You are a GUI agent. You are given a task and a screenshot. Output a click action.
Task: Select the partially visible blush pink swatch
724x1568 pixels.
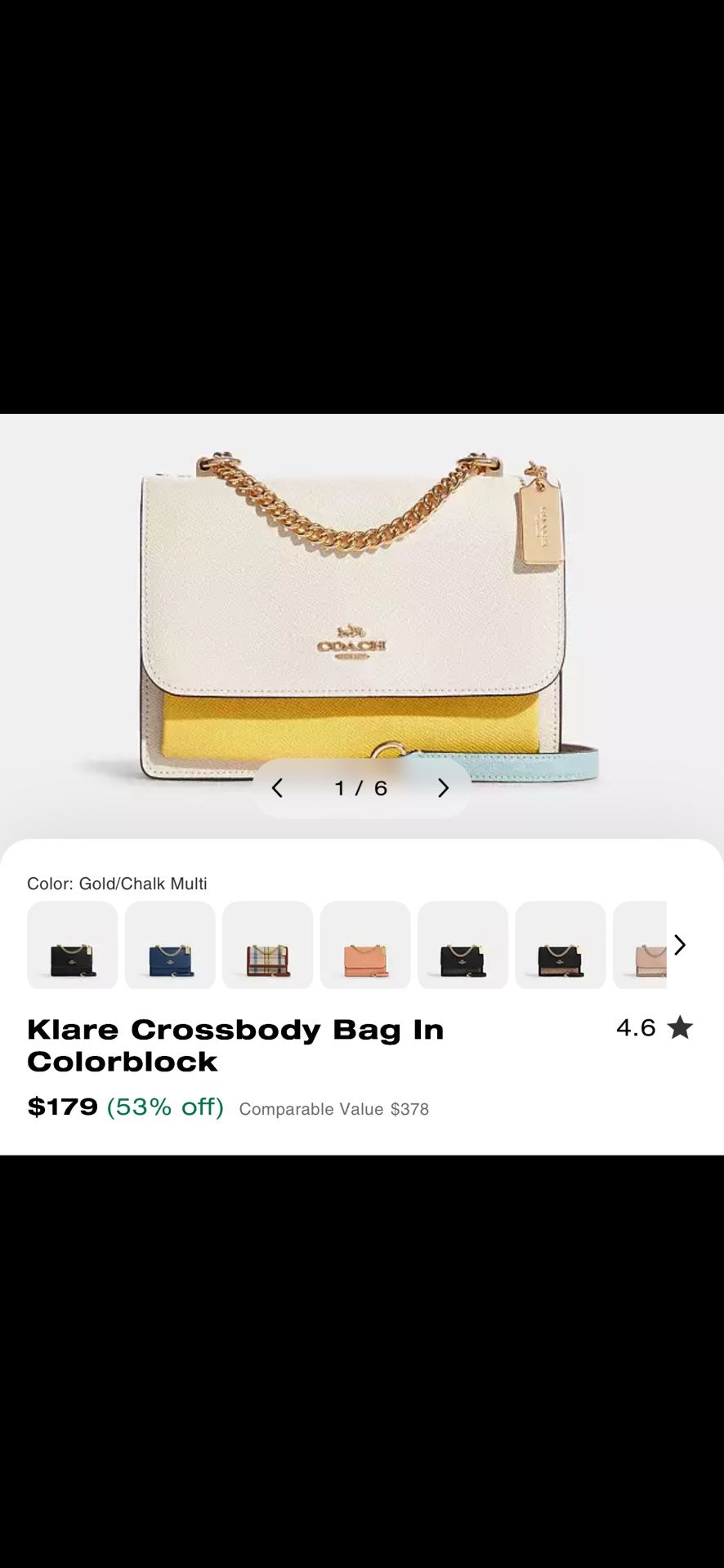[640, 945]
